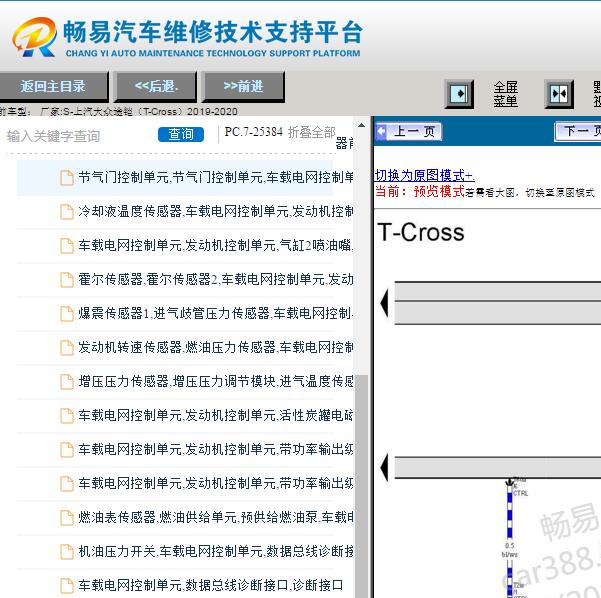
Task: Click file icon beside 燃油表传感器 row
Action: tap(67, 518)
